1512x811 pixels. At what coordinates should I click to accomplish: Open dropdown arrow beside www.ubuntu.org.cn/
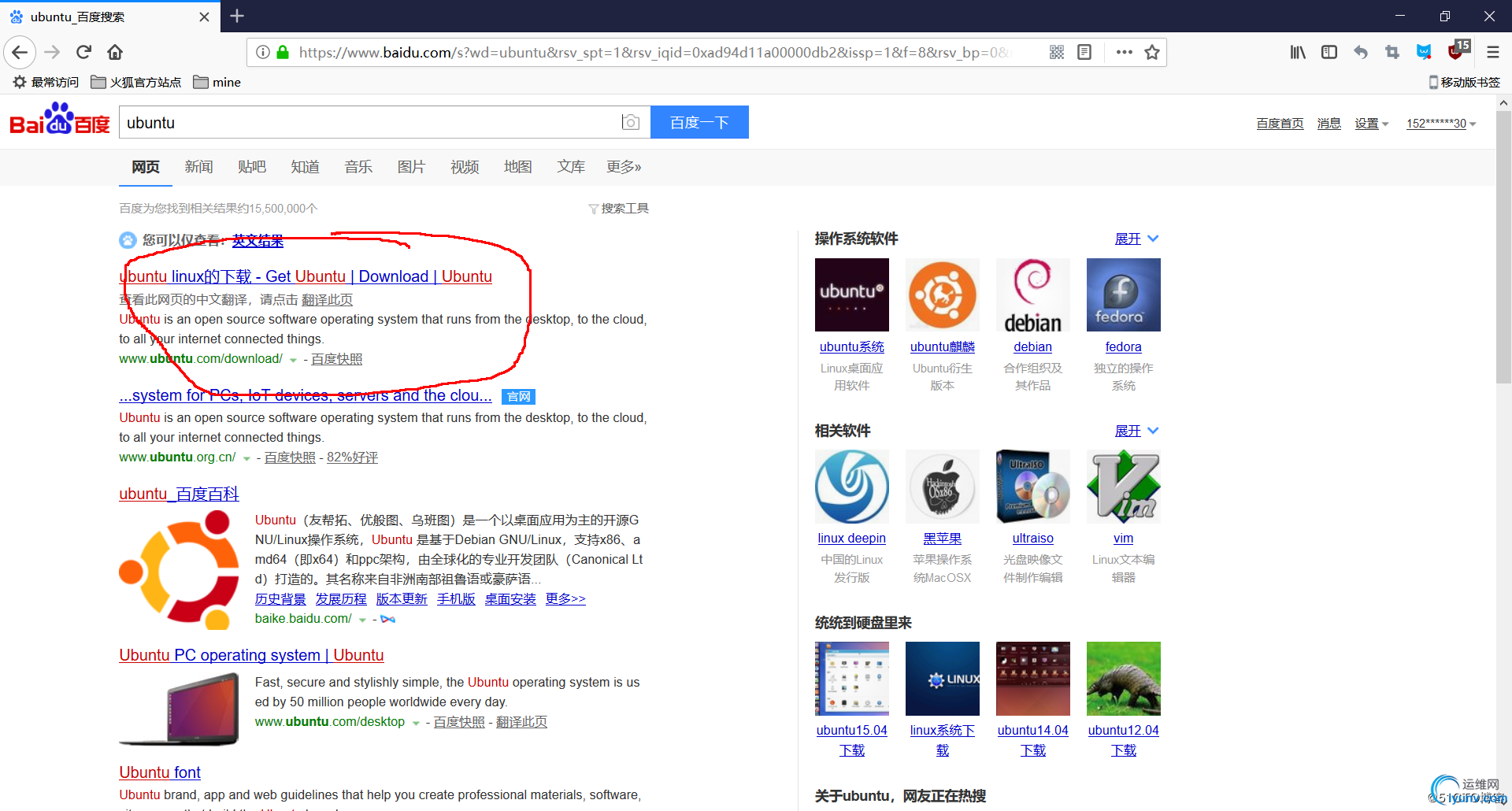(x=246, y=458)
